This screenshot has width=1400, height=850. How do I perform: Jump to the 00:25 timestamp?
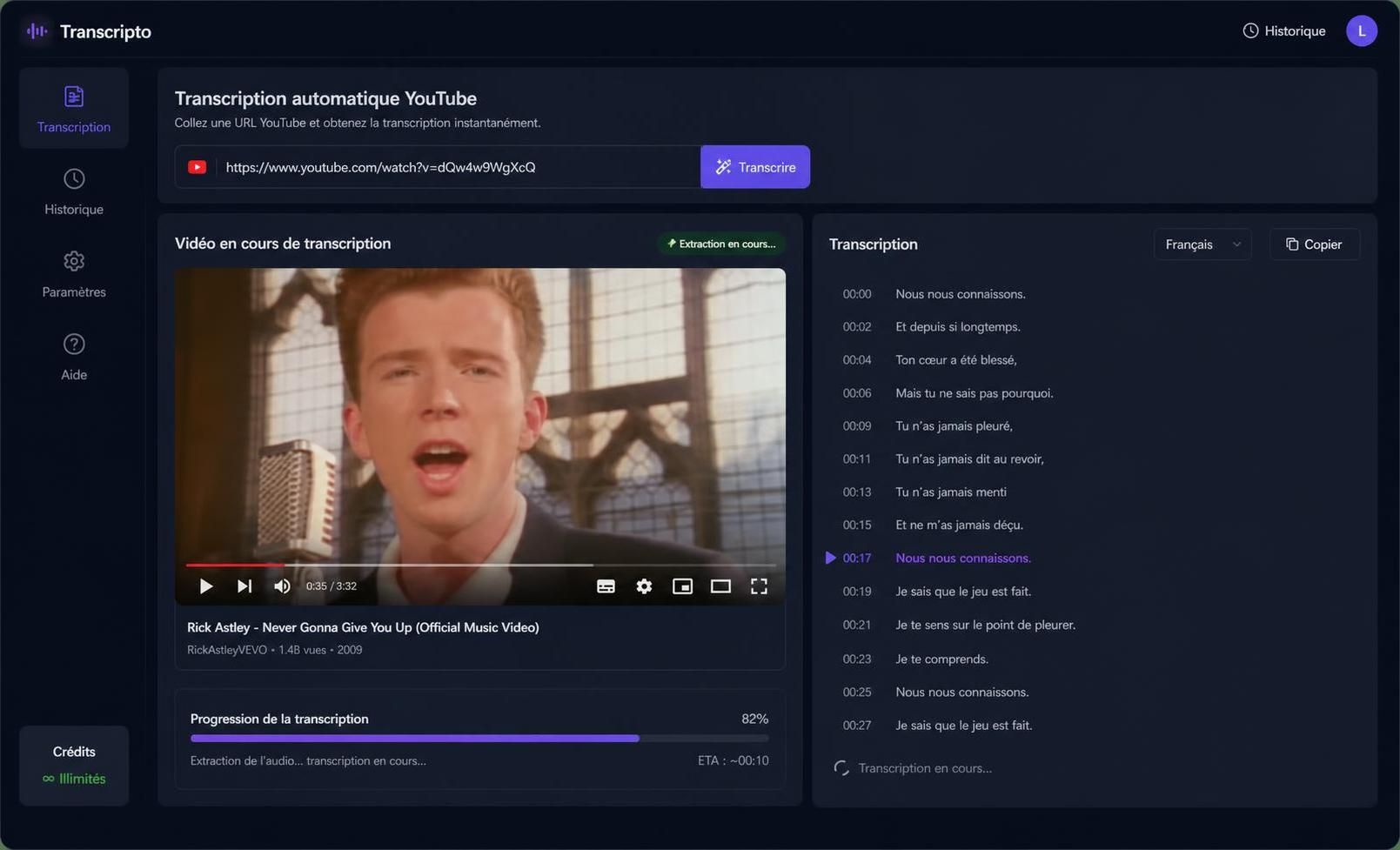point(856,693)
